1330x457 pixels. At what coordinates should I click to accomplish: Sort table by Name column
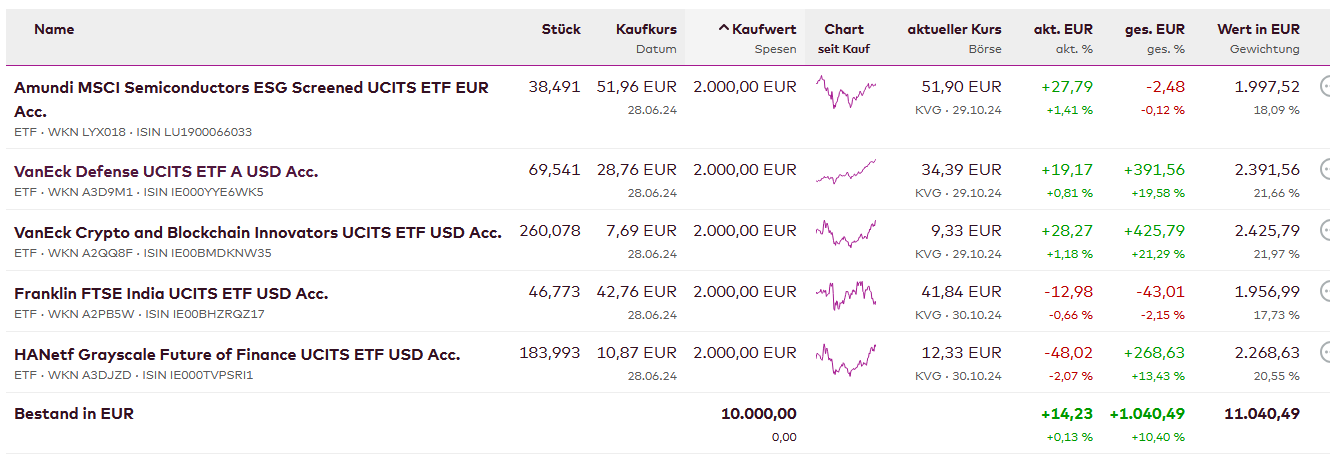pyautogui.click(x=54, y=29)
